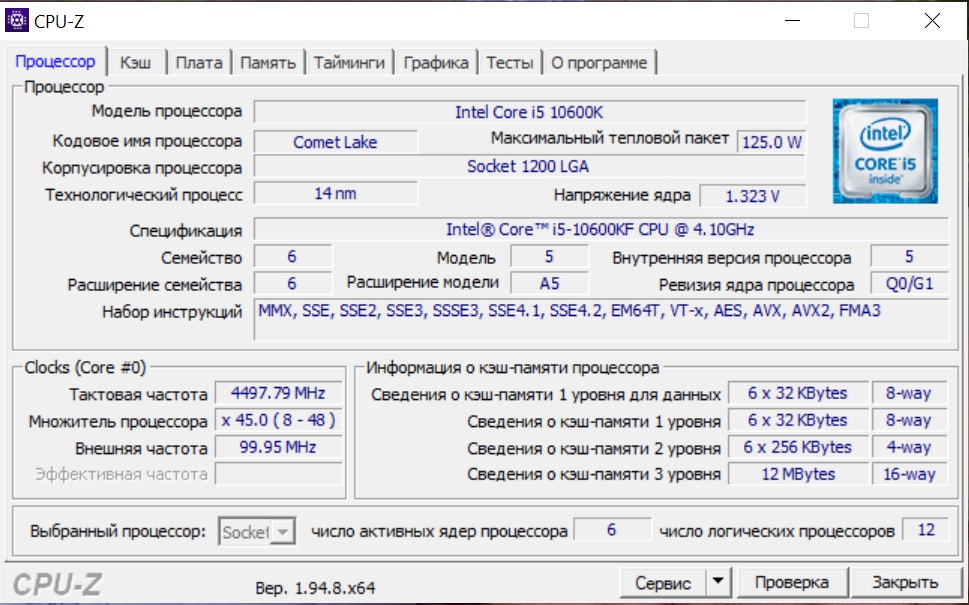Click the Intel Core i5 inside logo
969x605 pixels.
[x=885, y=151]
